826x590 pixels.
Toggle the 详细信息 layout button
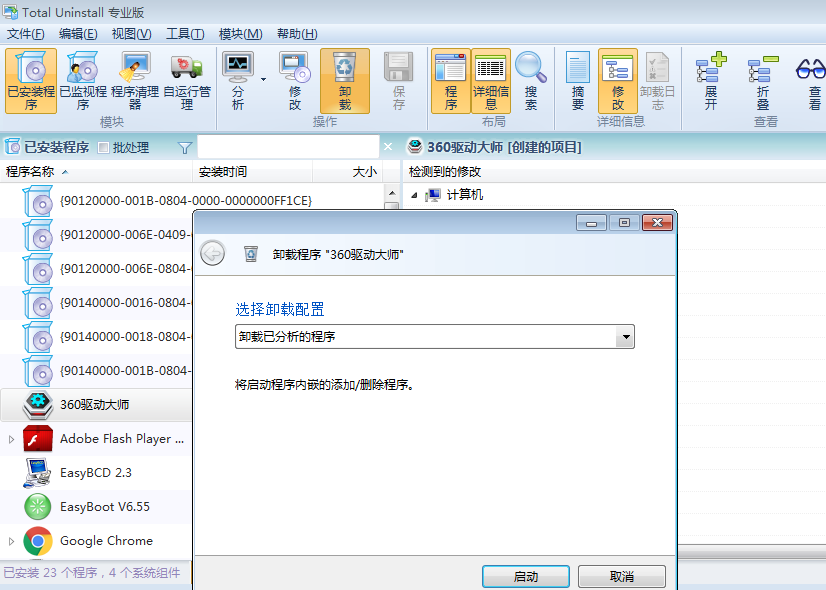coord(491,80)
